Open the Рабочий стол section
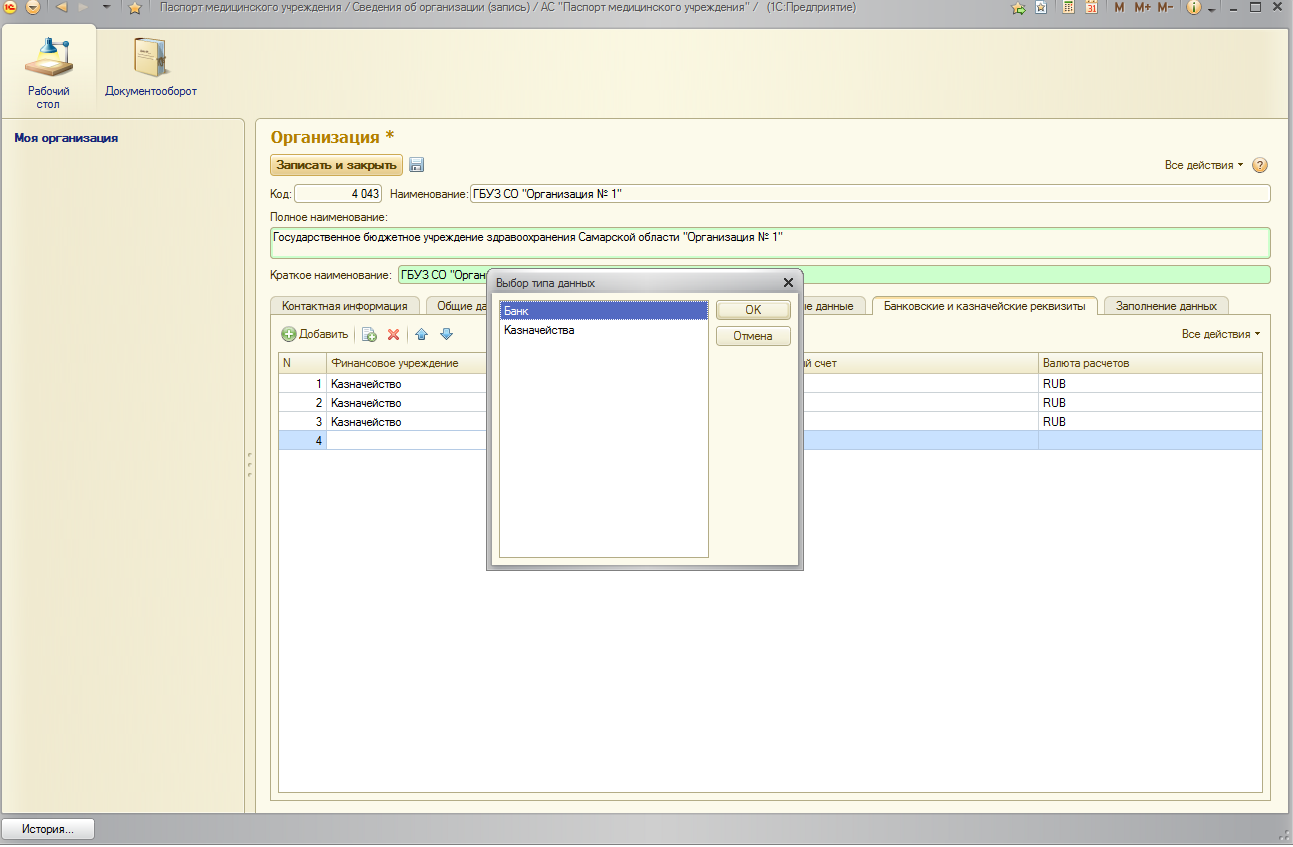 [x=48, y=69]
